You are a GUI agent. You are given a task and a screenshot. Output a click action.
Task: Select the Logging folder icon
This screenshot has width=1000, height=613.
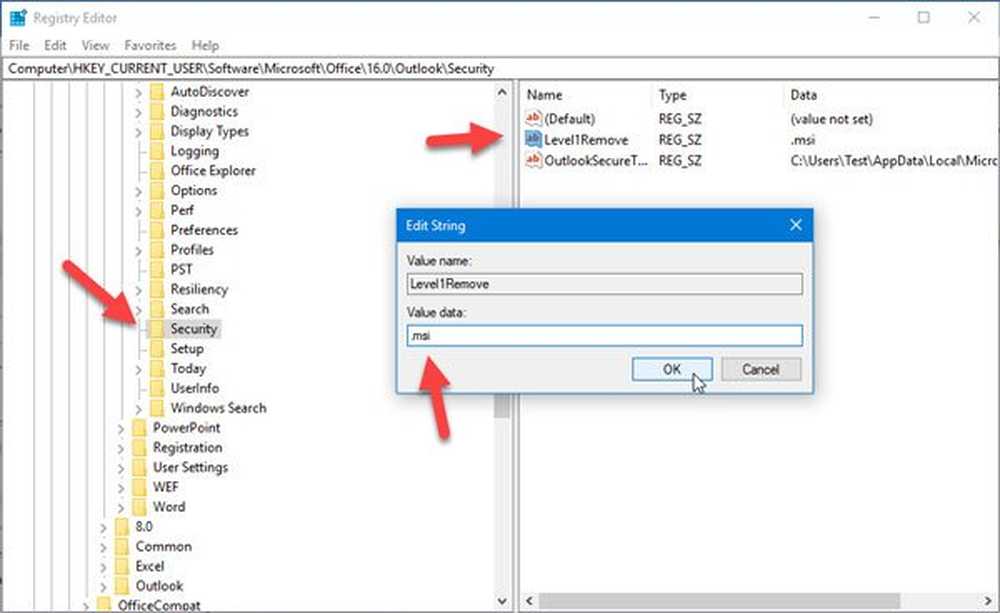click(x=157, y=151)
